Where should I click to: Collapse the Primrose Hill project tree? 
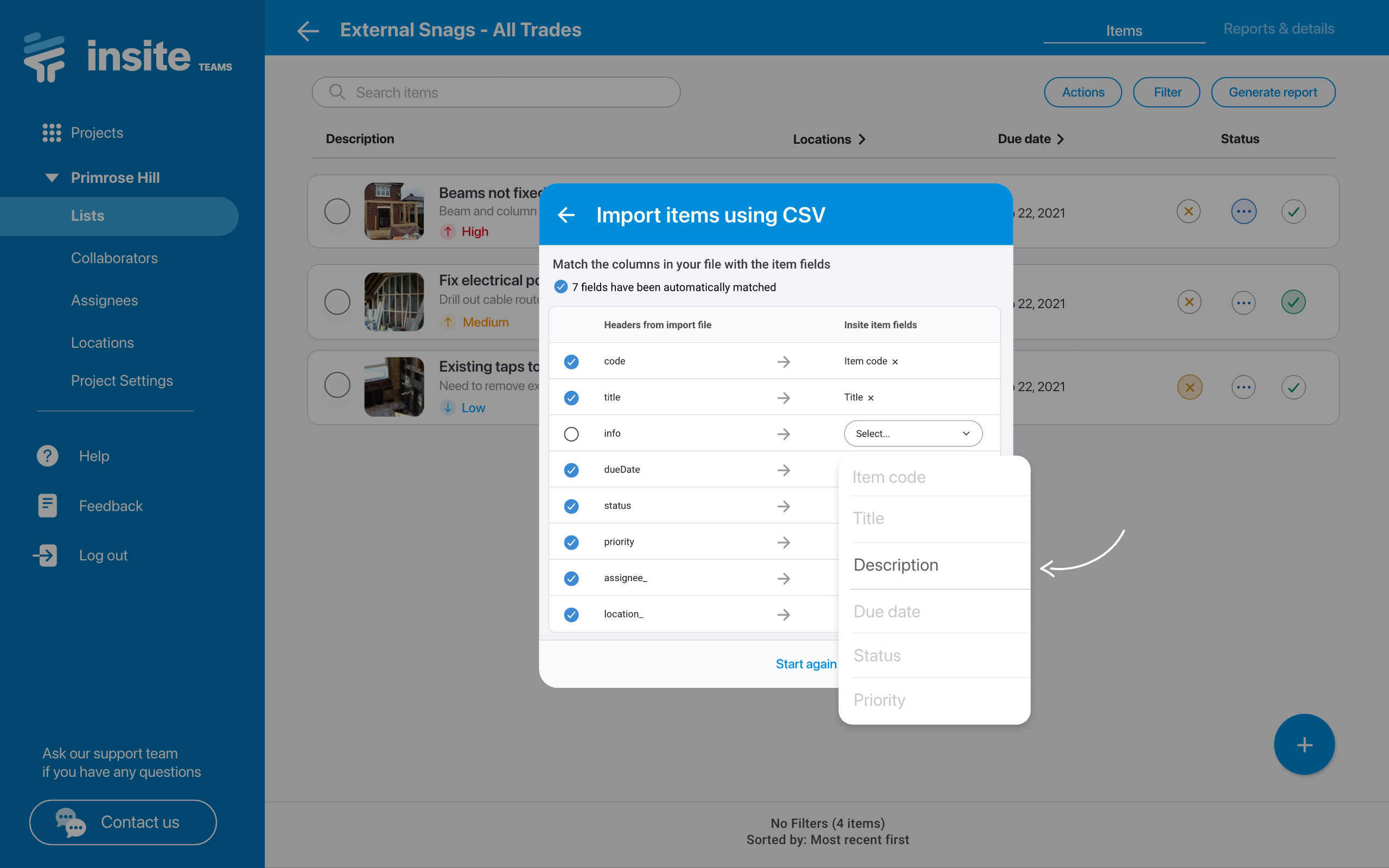click(52, 177)
